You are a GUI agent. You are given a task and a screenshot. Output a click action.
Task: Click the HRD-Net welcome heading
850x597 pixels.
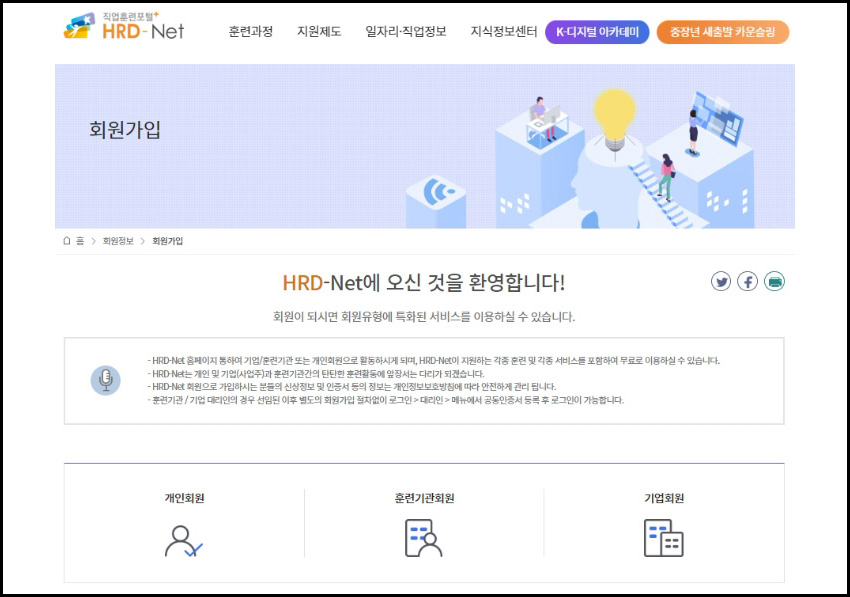click(424, 283)
